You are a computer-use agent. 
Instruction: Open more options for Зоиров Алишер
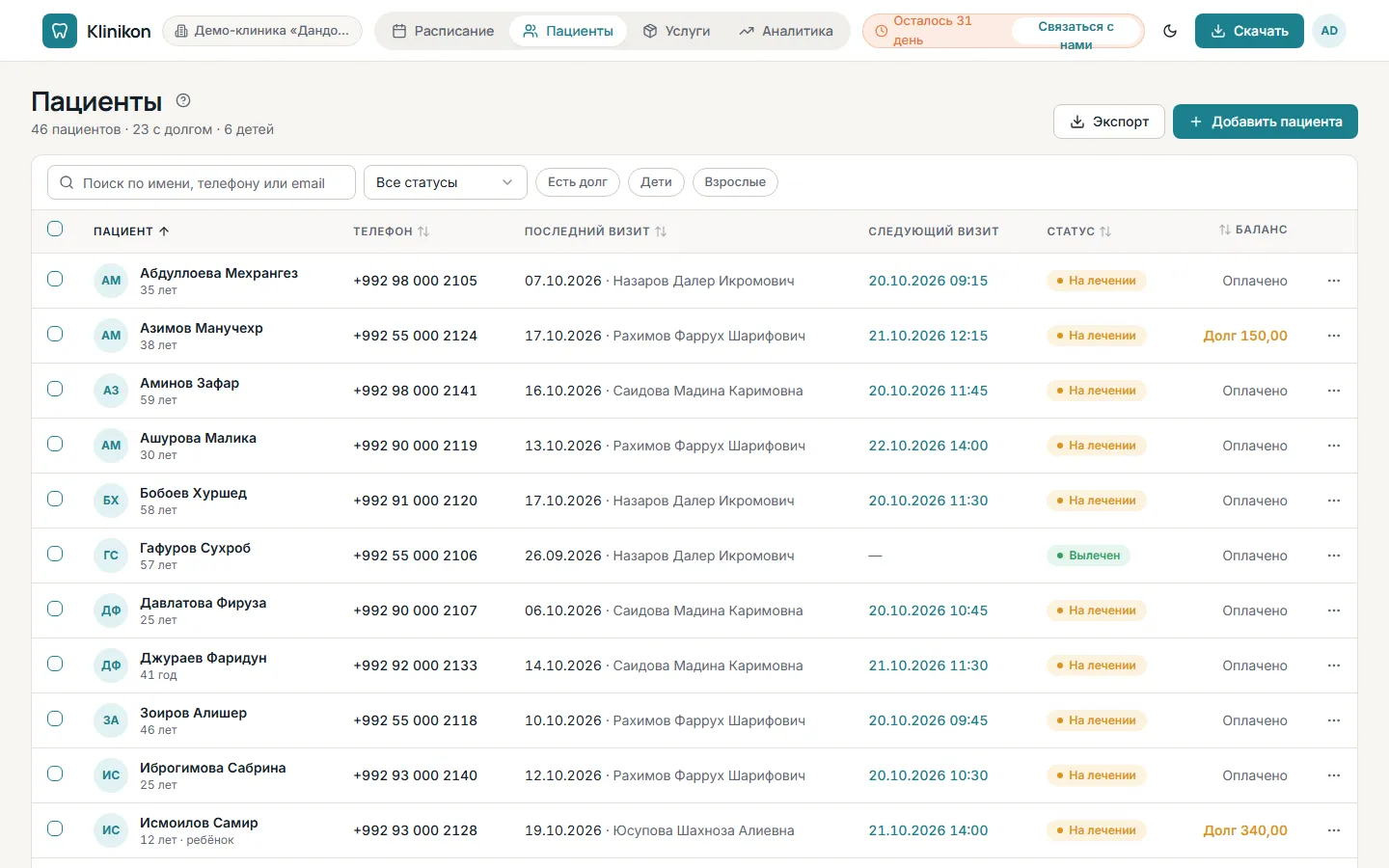(1334, 720)
